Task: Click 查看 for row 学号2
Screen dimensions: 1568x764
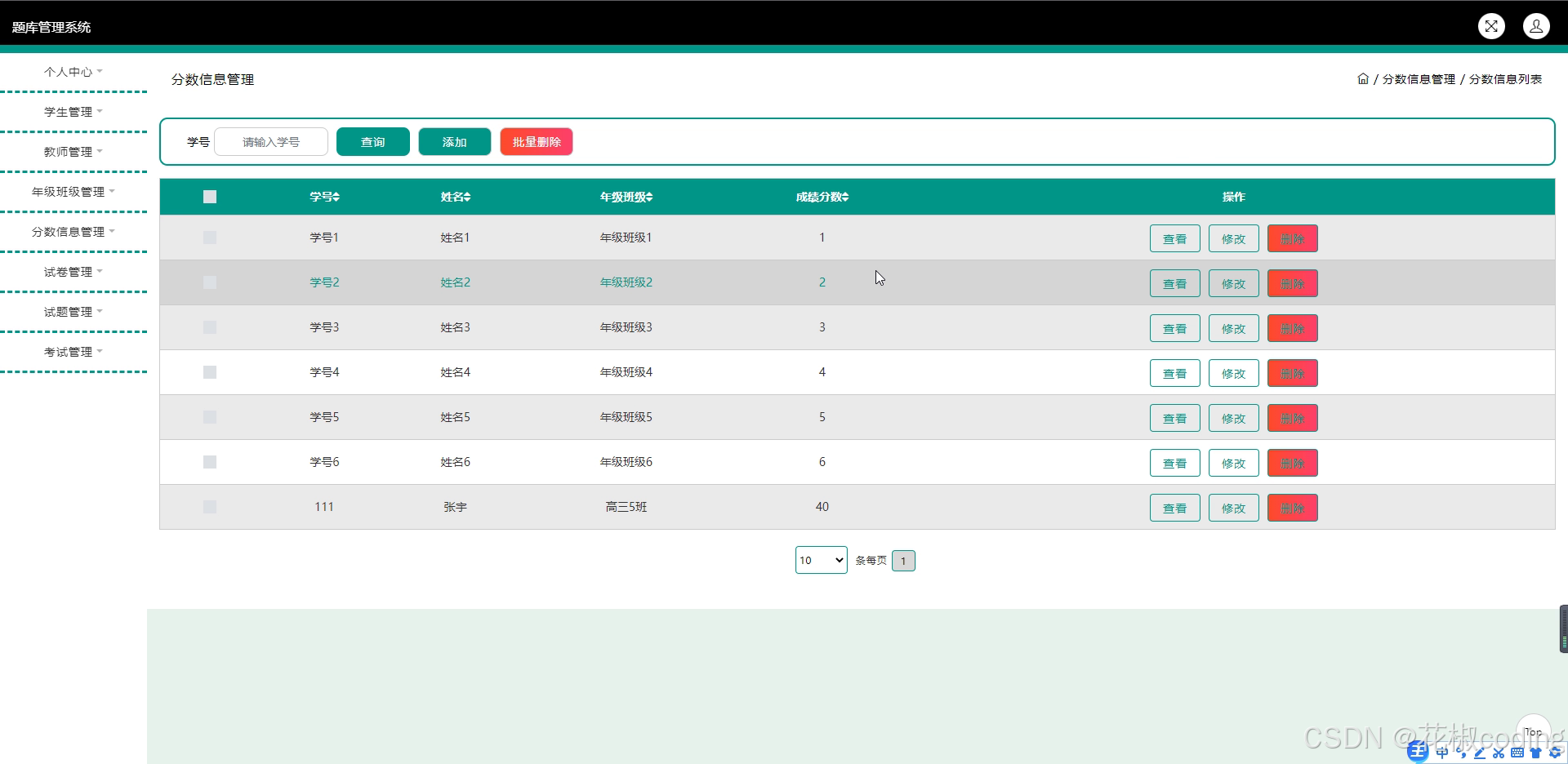Action: click(1175, 283)
